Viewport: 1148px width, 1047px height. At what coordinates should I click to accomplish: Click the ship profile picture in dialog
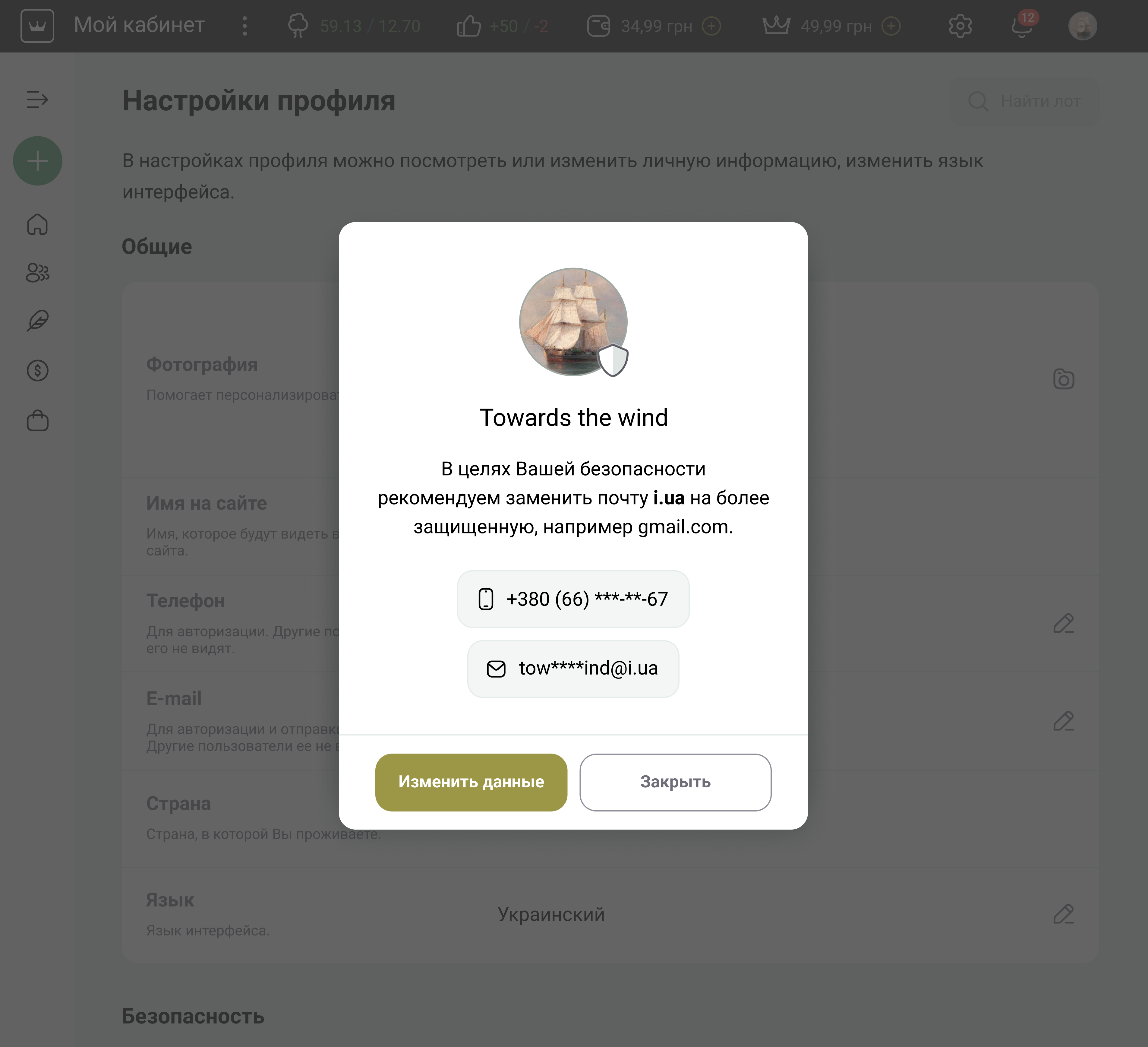tap(573, 322)
